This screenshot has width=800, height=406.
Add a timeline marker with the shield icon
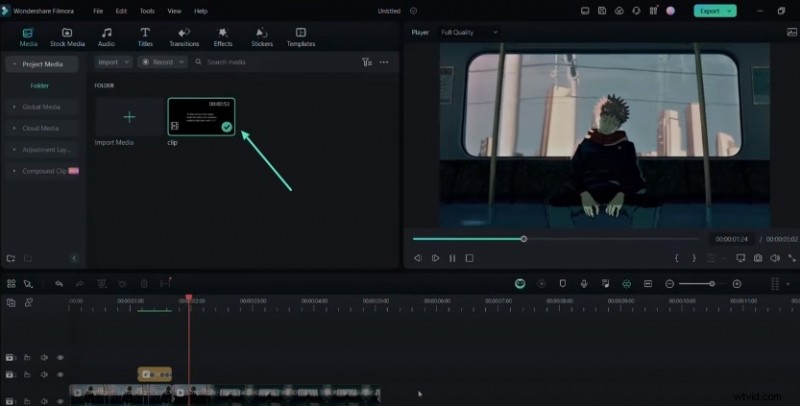563,284
